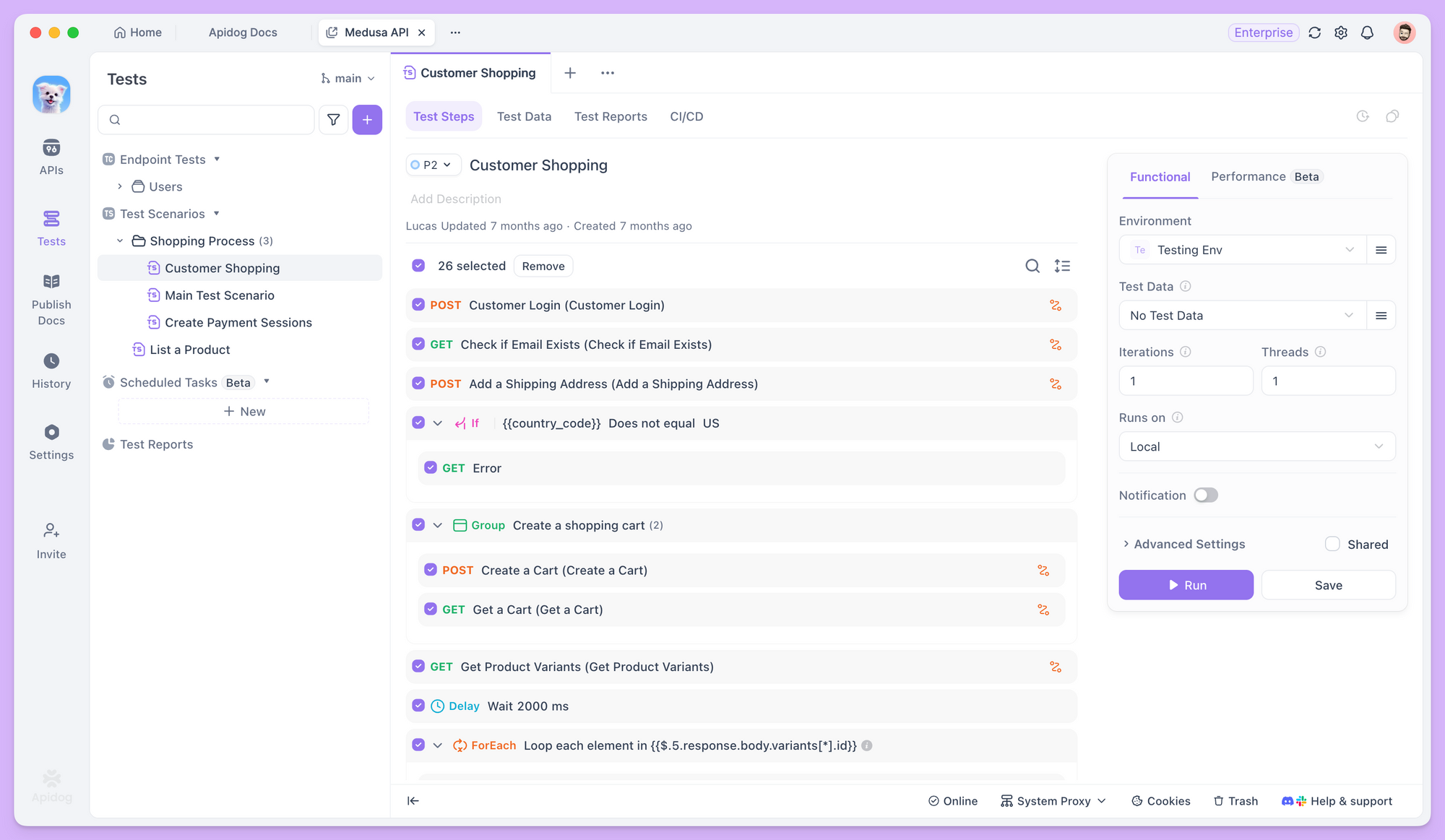Click the Iterations input field
Image resolution: width=1445 pixels, height=840 pixels.
(1186, 381)
